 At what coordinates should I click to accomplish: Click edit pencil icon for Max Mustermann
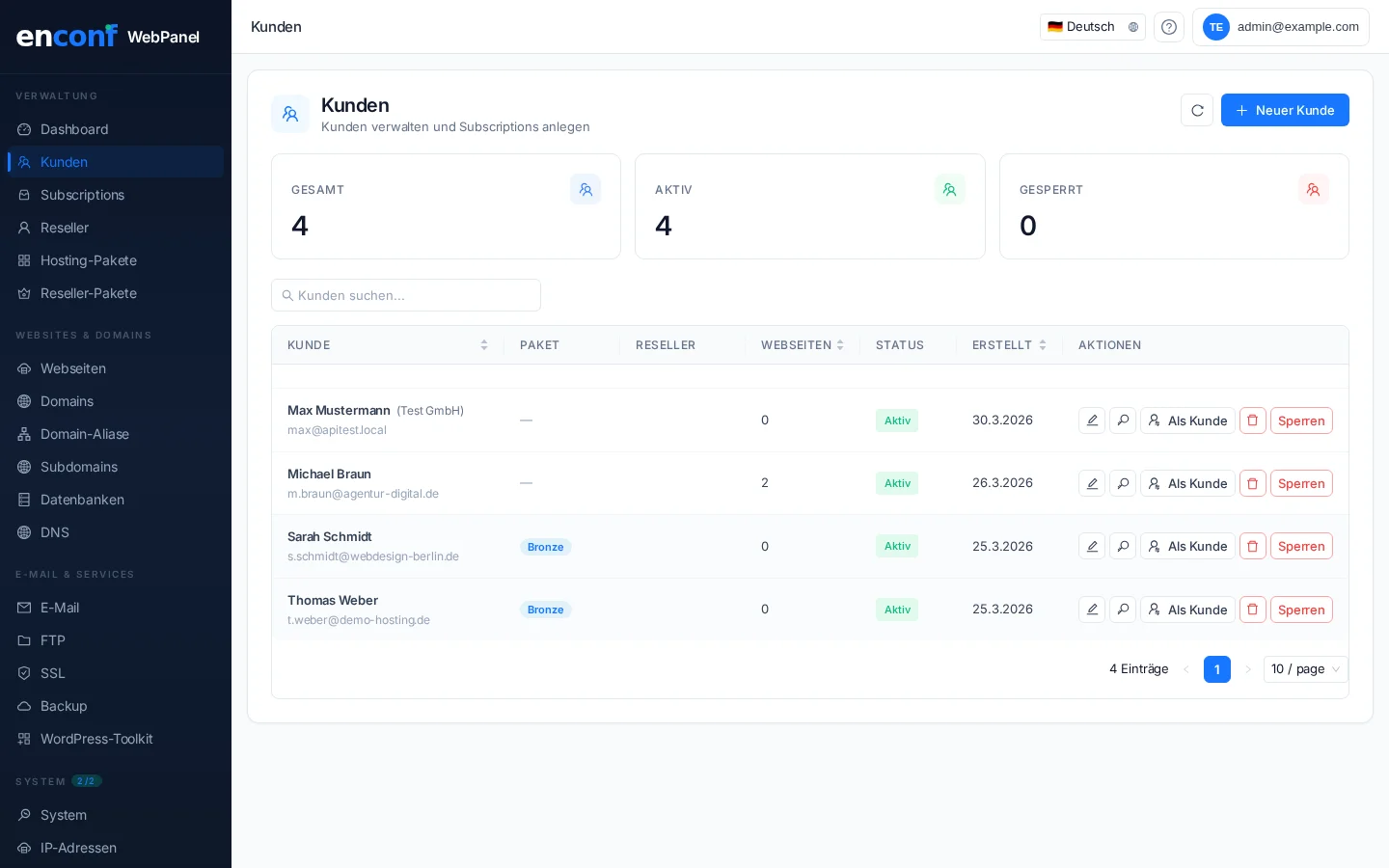pos(1092,420)
